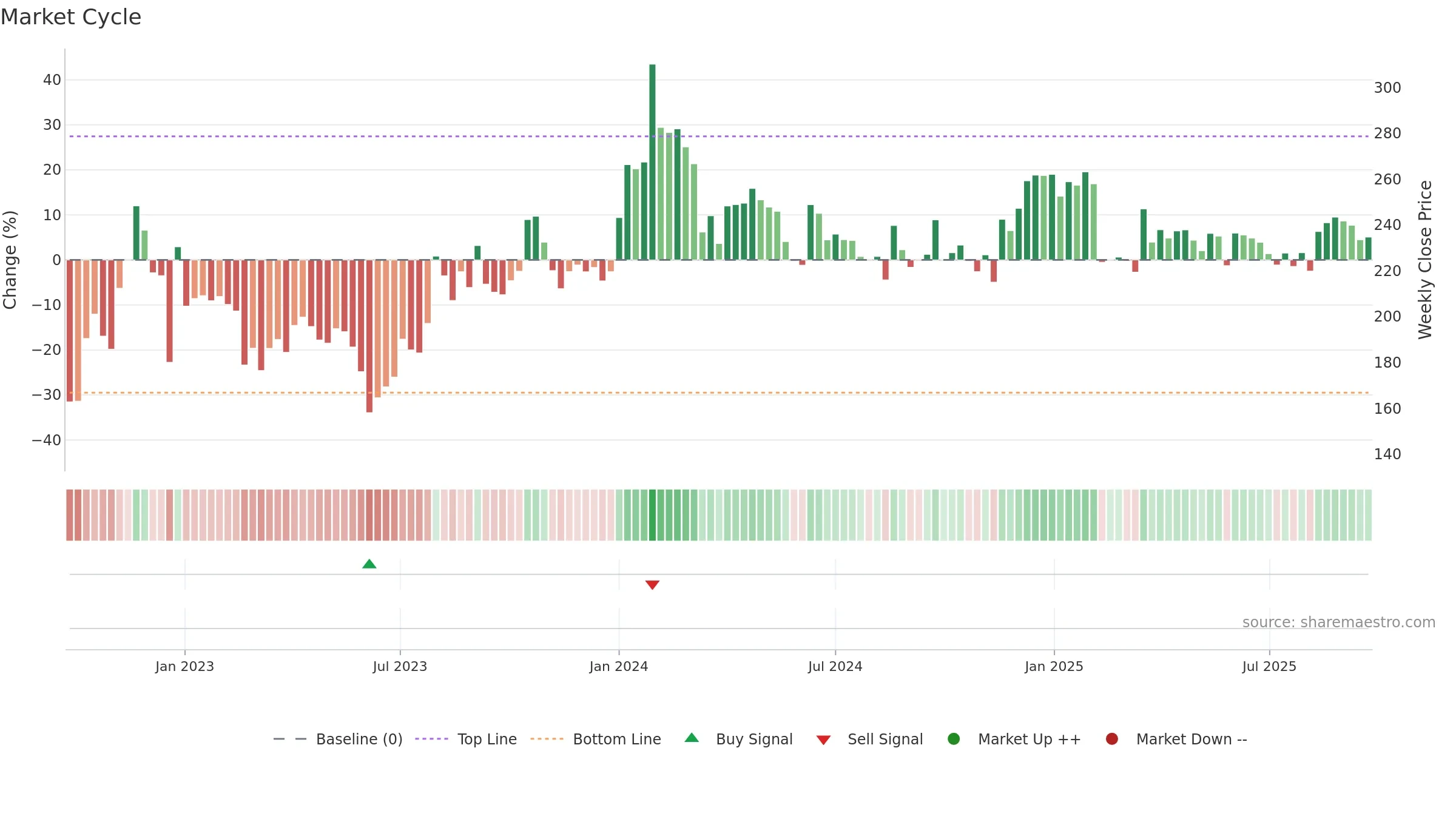This screenshot has width=1456, height=819.
Task: Click the 40 tick on the change axis
Action: click(x=52, y=80)
